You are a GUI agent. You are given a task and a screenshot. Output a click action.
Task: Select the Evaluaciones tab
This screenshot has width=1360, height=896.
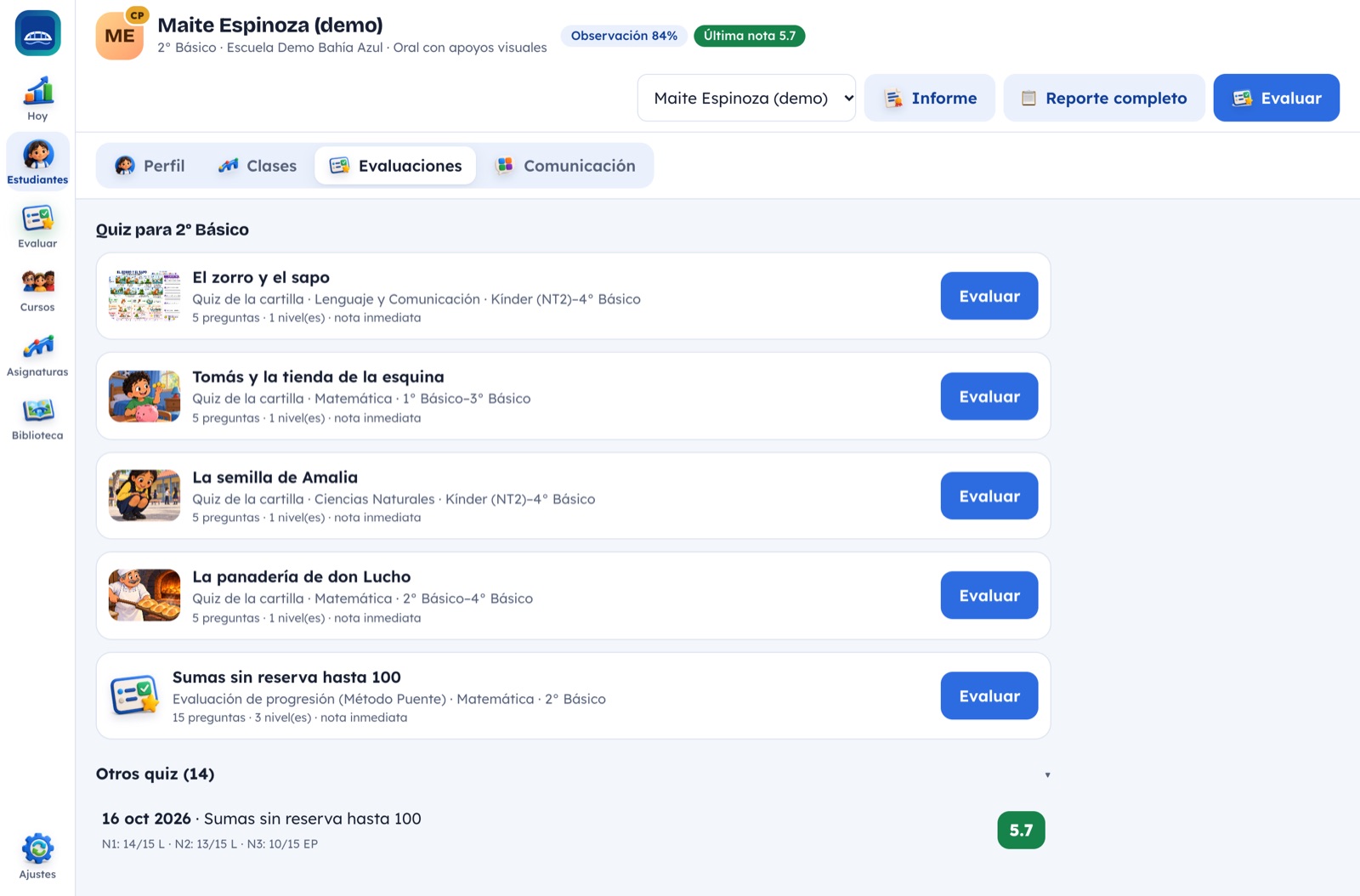tap(395, 166)
